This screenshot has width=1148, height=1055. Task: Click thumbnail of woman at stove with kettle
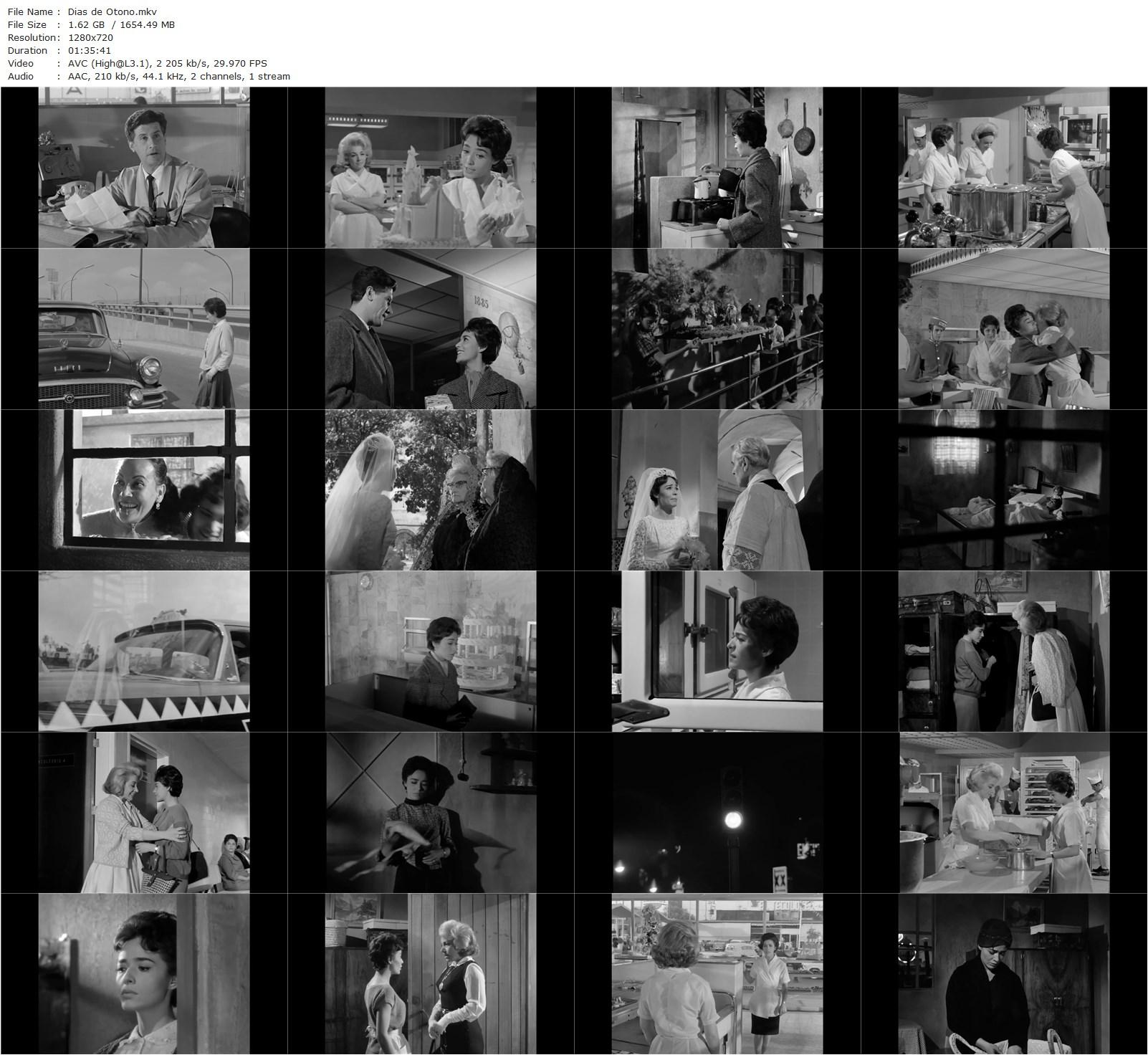click(717, 168)
